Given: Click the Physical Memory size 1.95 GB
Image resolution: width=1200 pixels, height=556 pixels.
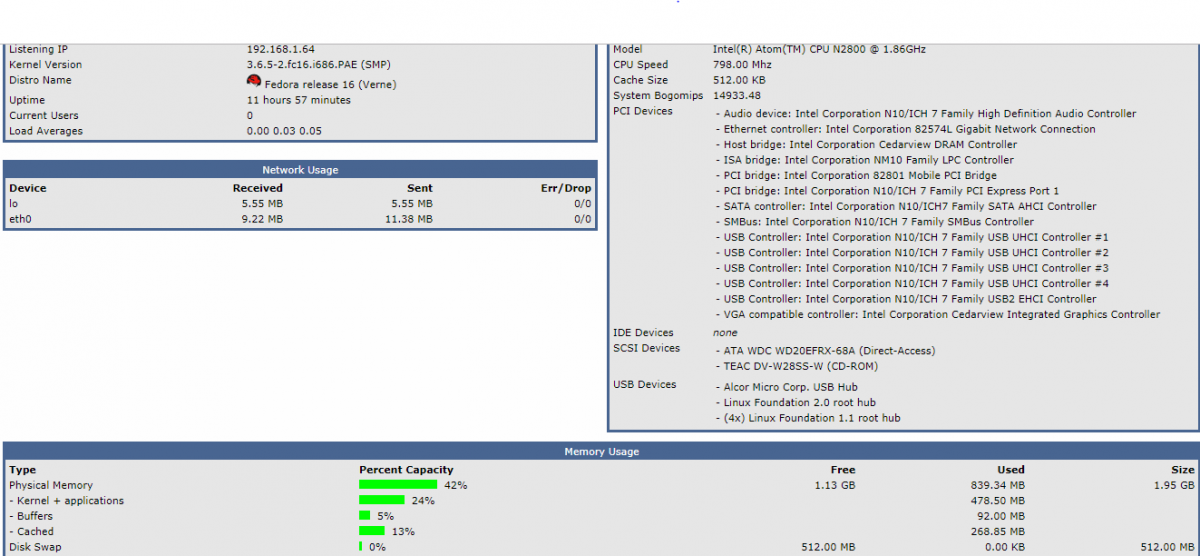Looking at the screenshot, I should pos(1173,485).
